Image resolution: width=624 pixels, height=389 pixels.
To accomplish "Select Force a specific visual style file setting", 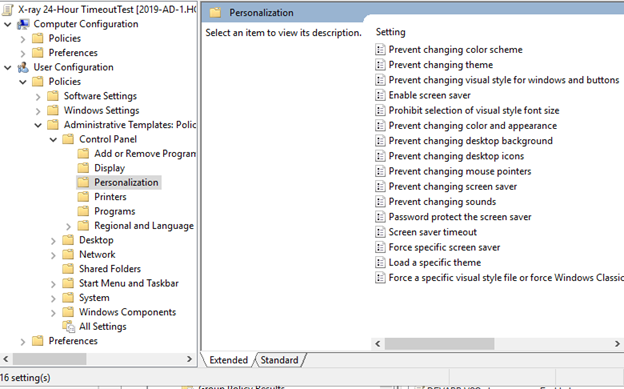I will point(506,278).
